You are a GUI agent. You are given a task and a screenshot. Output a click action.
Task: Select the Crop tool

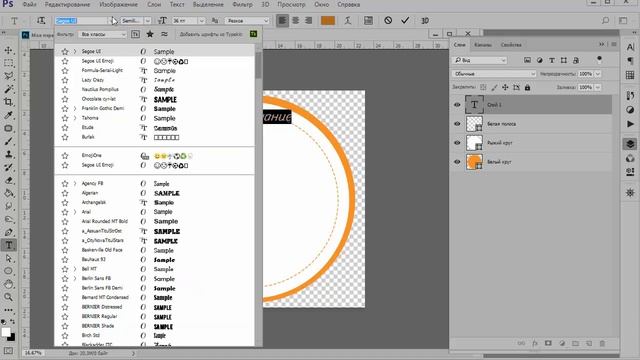pos(8,102)
